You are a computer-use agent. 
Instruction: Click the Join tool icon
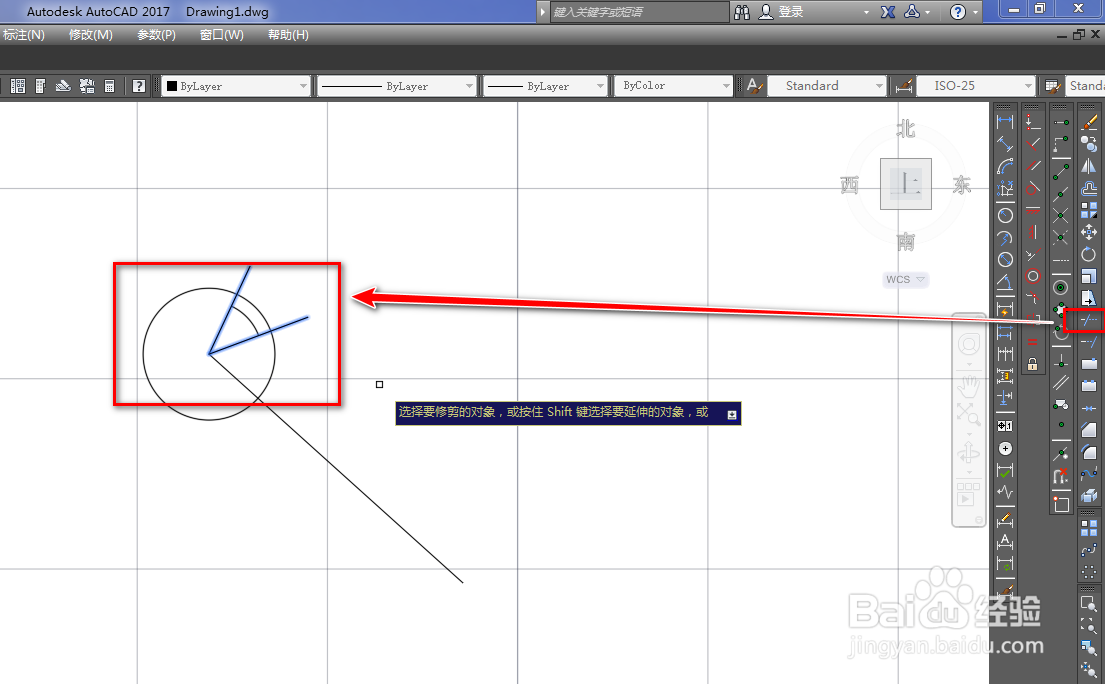(1089, 408)
